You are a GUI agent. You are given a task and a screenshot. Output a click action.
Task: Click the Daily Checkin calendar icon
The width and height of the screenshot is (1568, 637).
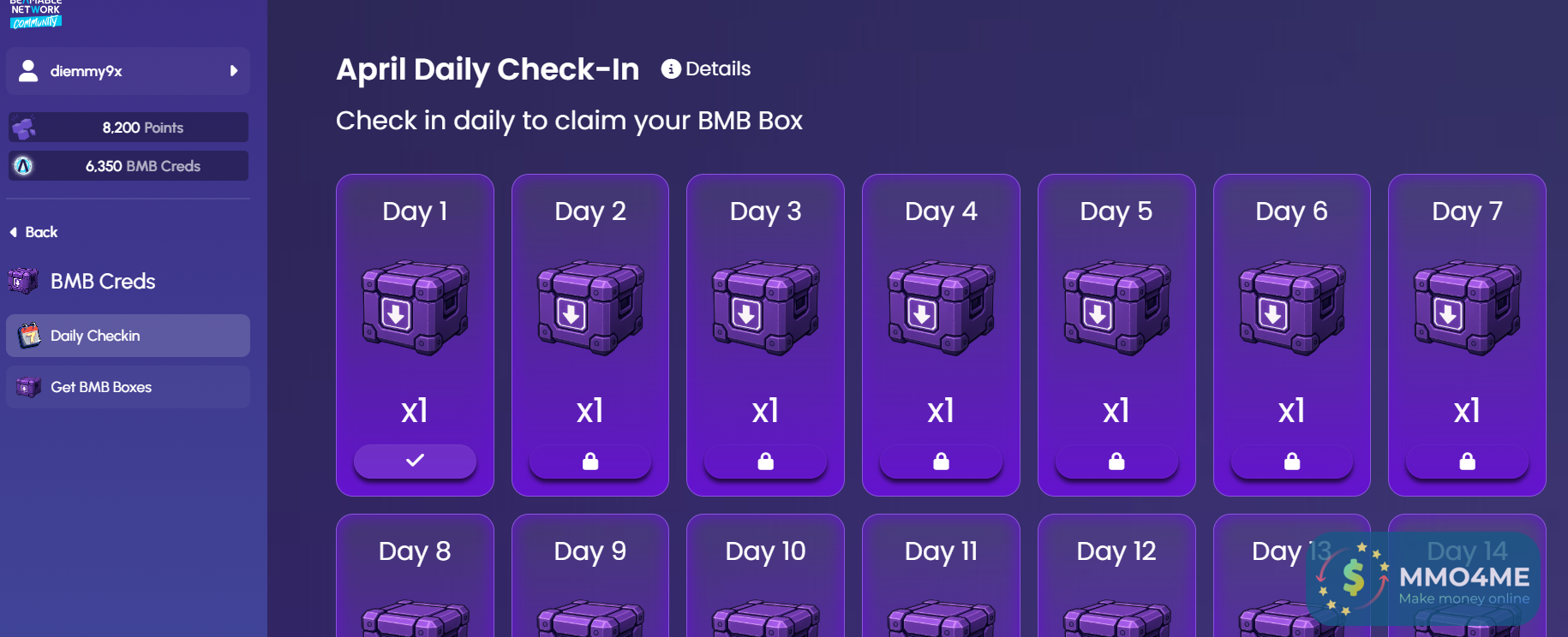(x=29, y=336)
